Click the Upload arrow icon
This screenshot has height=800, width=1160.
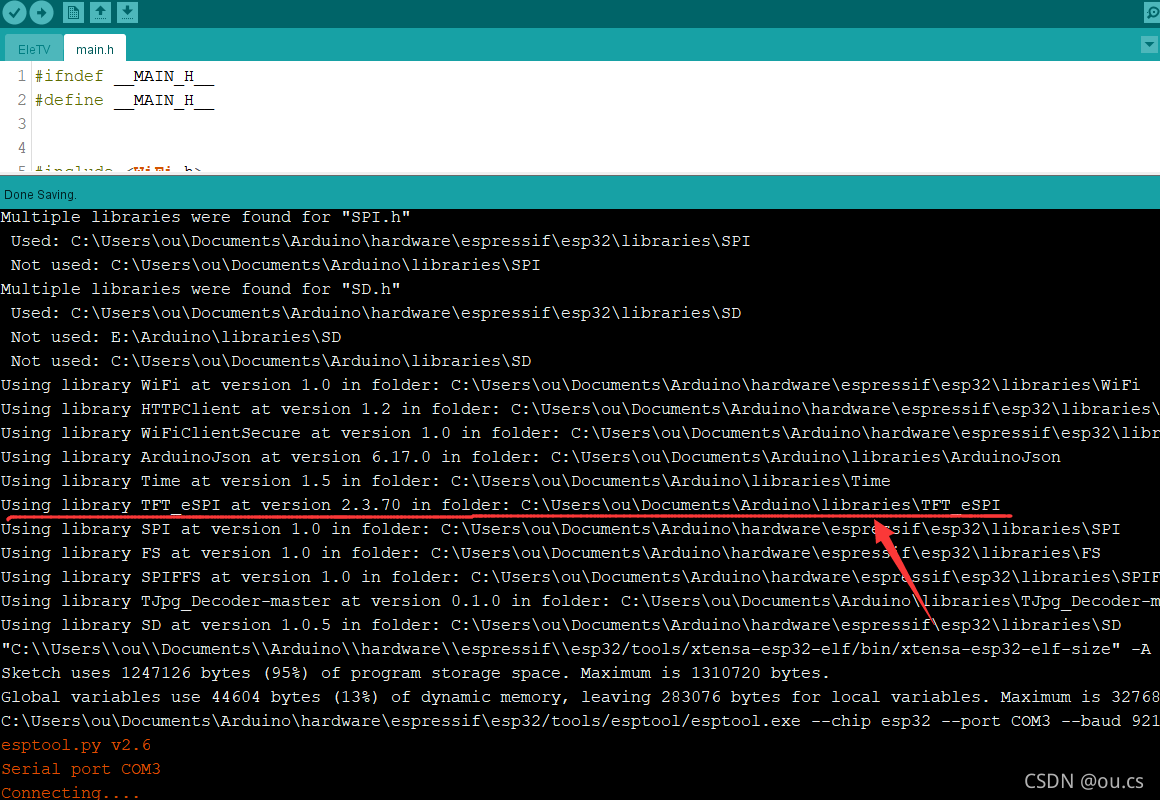[x=41, y=13]
